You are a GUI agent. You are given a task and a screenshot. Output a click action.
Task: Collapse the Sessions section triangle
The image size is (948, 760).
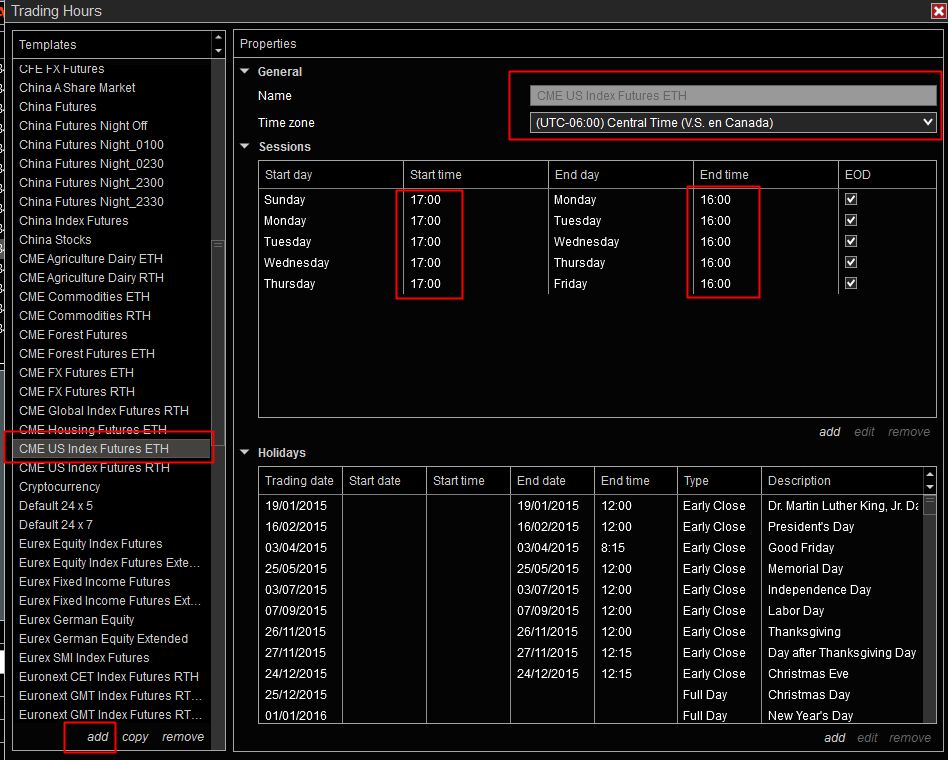(x=246, y=147)
